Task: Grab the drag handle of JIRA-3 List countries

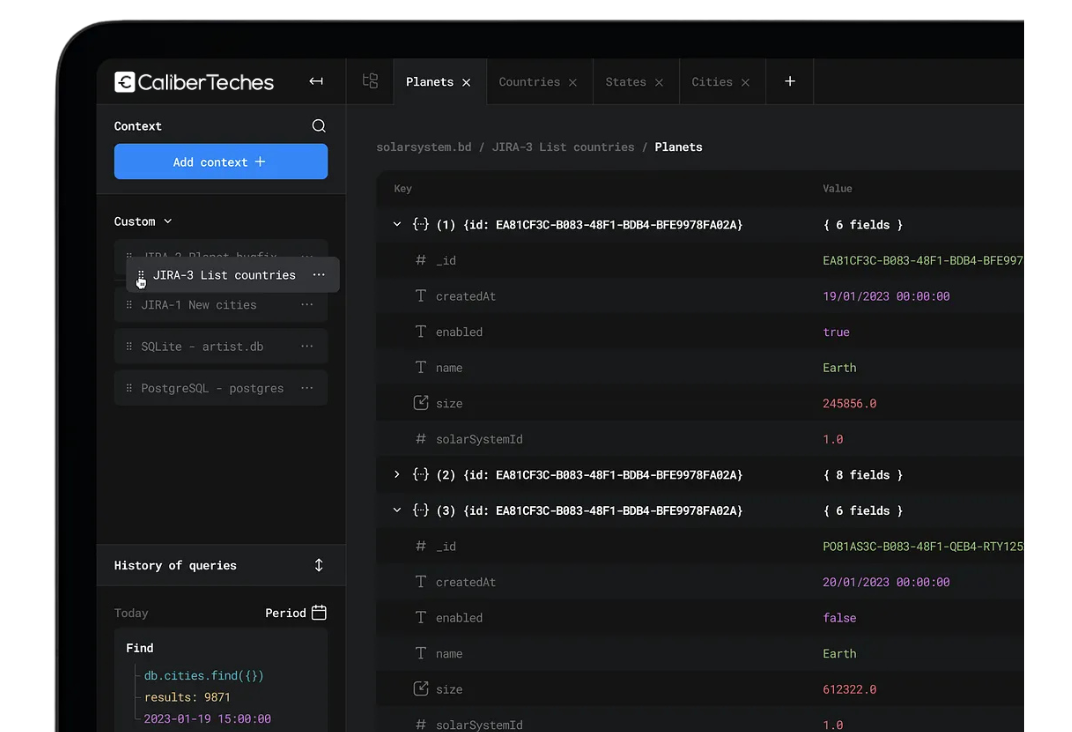Action: click(141, 275)
